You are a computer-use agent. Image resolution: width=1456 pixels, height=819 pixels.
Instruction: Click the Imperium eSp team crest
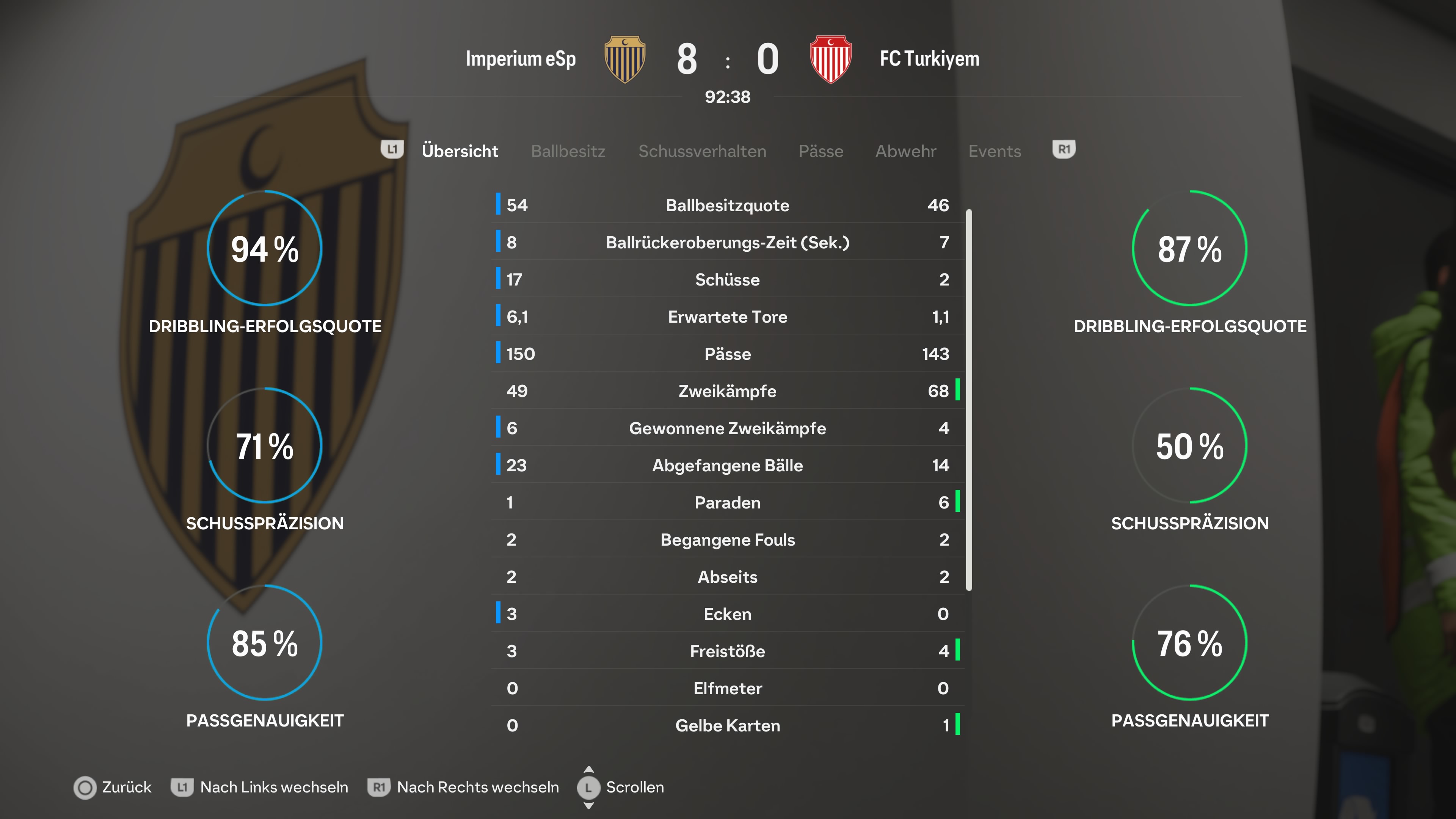[x=624, y=59]
